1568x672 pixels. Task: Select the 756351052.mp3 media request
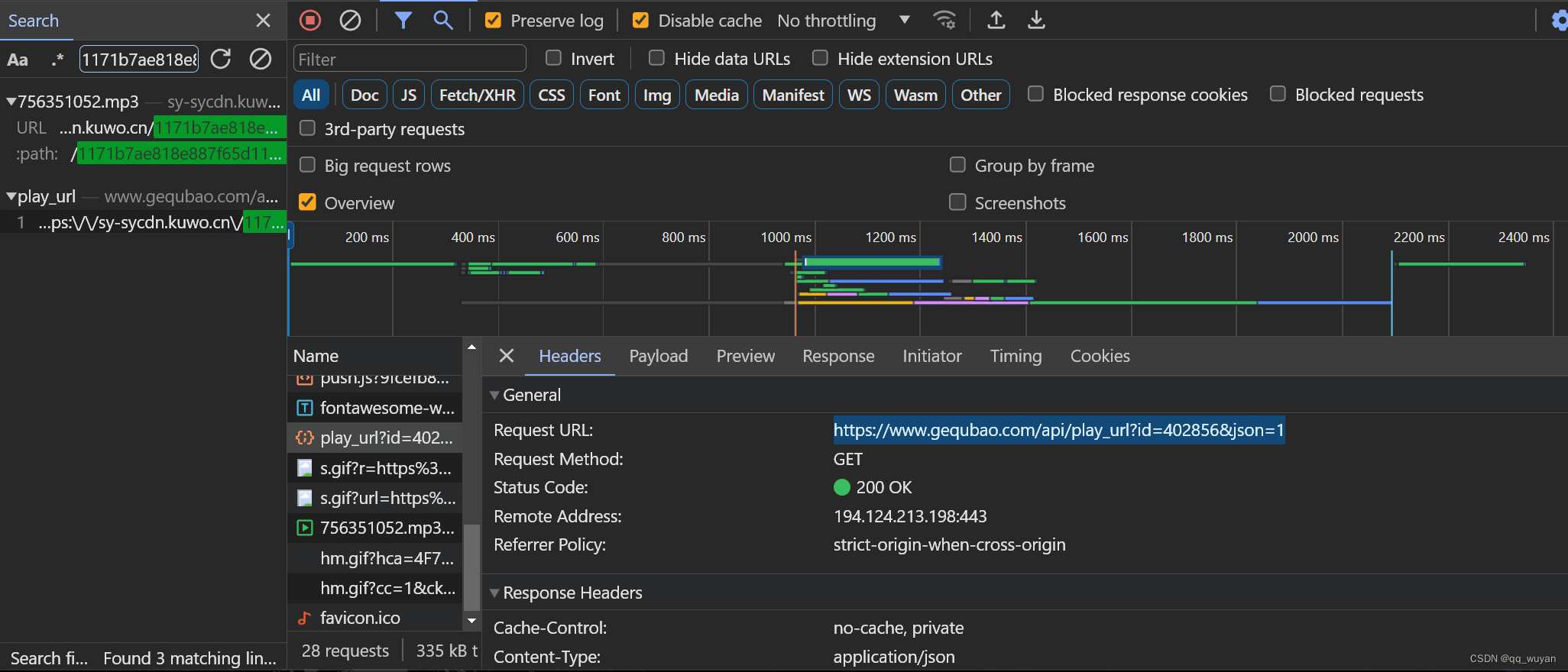pos(375,528)
